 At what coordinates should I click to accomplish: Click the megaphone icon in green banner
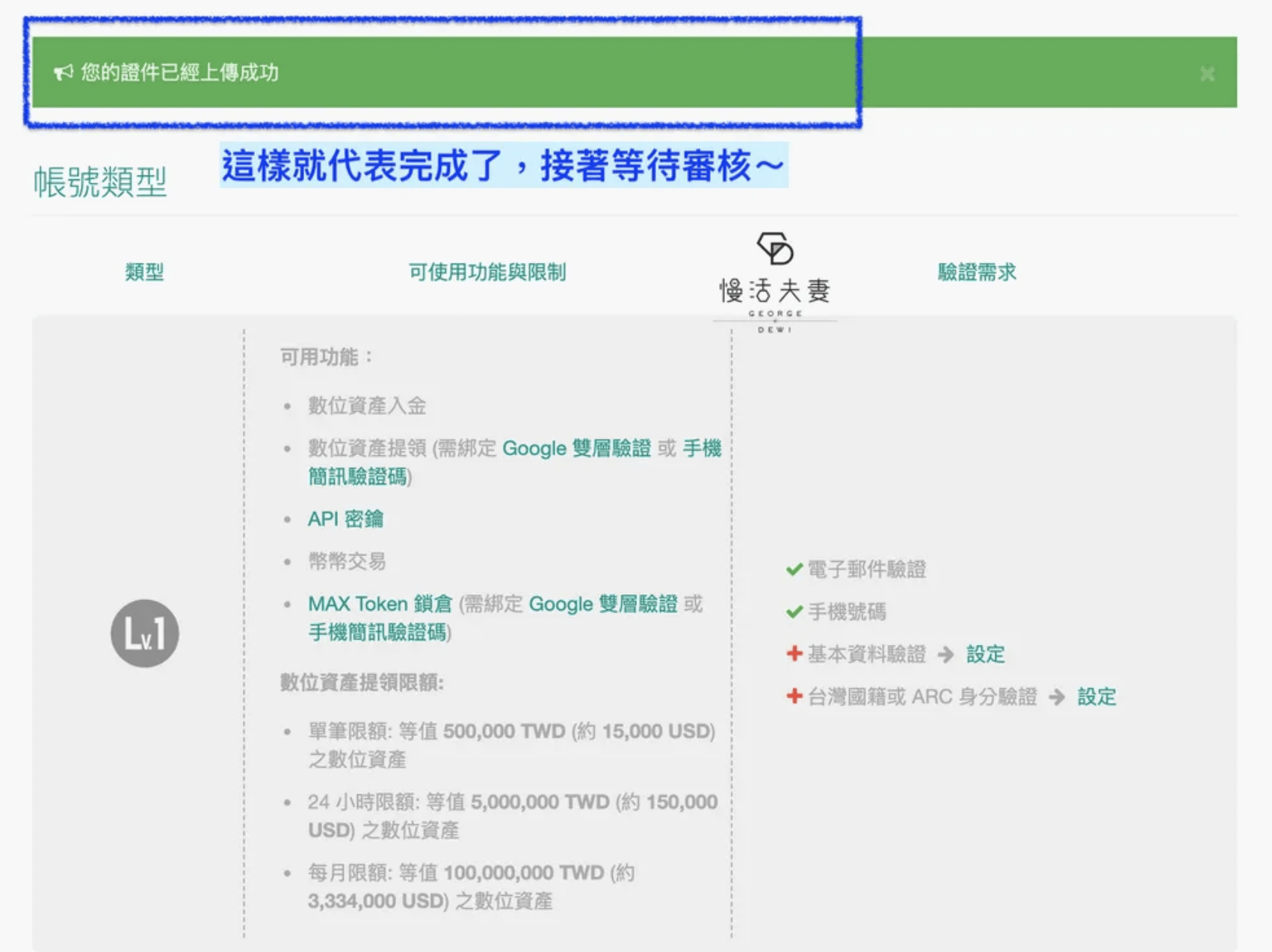tap(63, 72)
